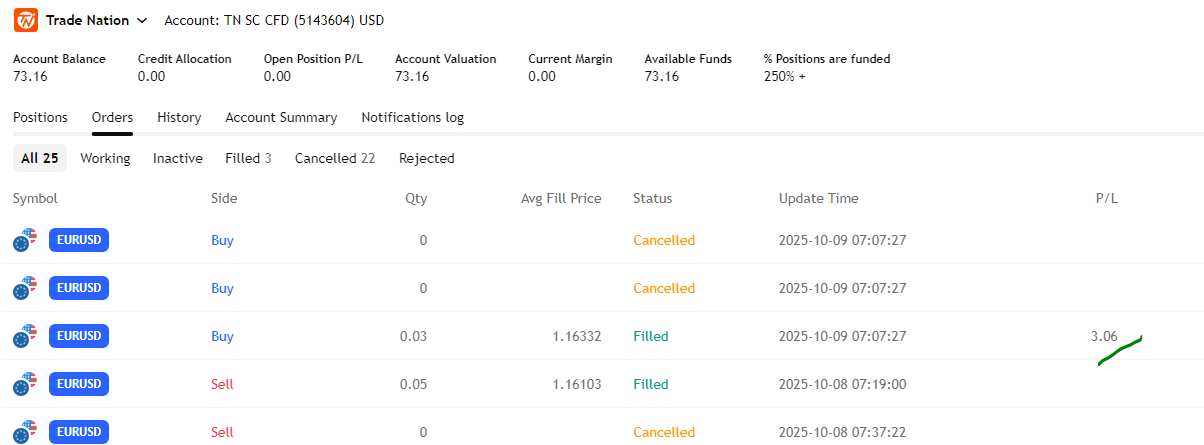
Task: Expand the Trade Nation broker dropdown
Action: pos(142,20)
